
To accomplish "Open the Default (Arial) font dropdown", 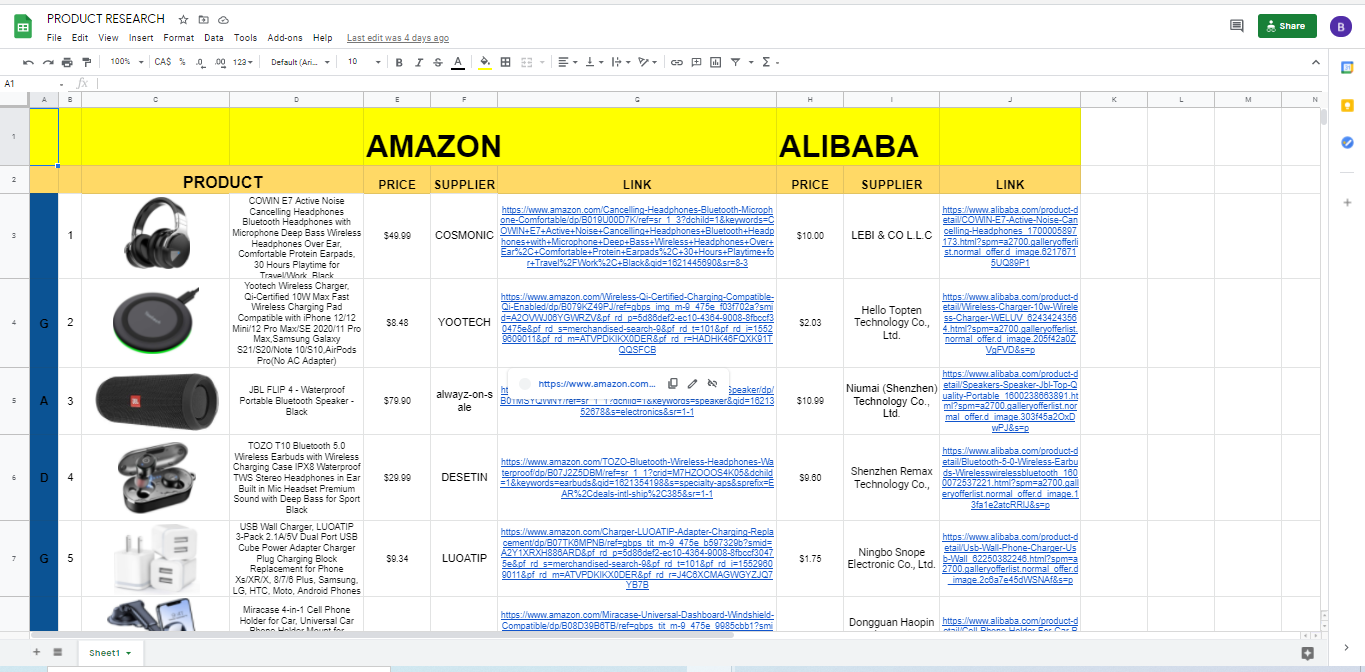I will coord(301,62).
